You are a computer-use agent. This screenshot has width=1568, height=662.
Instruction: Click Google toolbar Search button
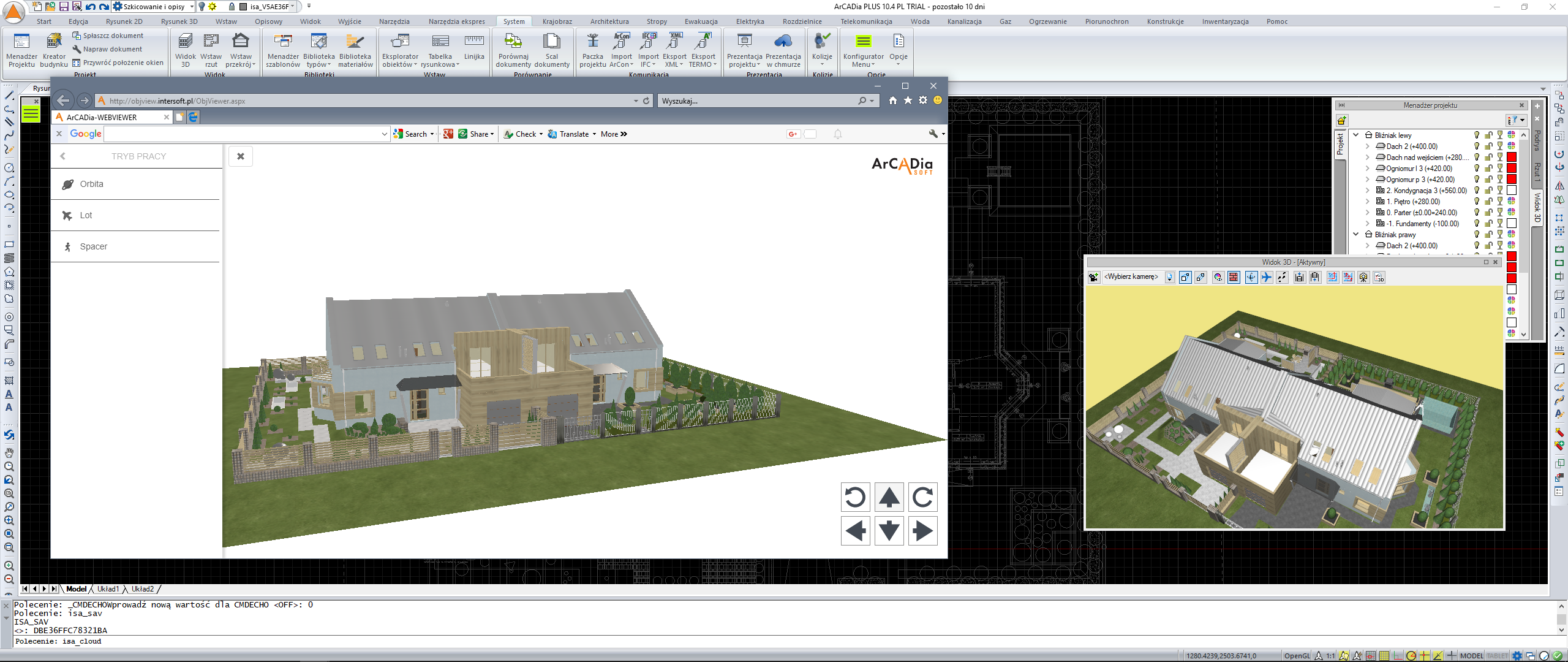point(413,134)
